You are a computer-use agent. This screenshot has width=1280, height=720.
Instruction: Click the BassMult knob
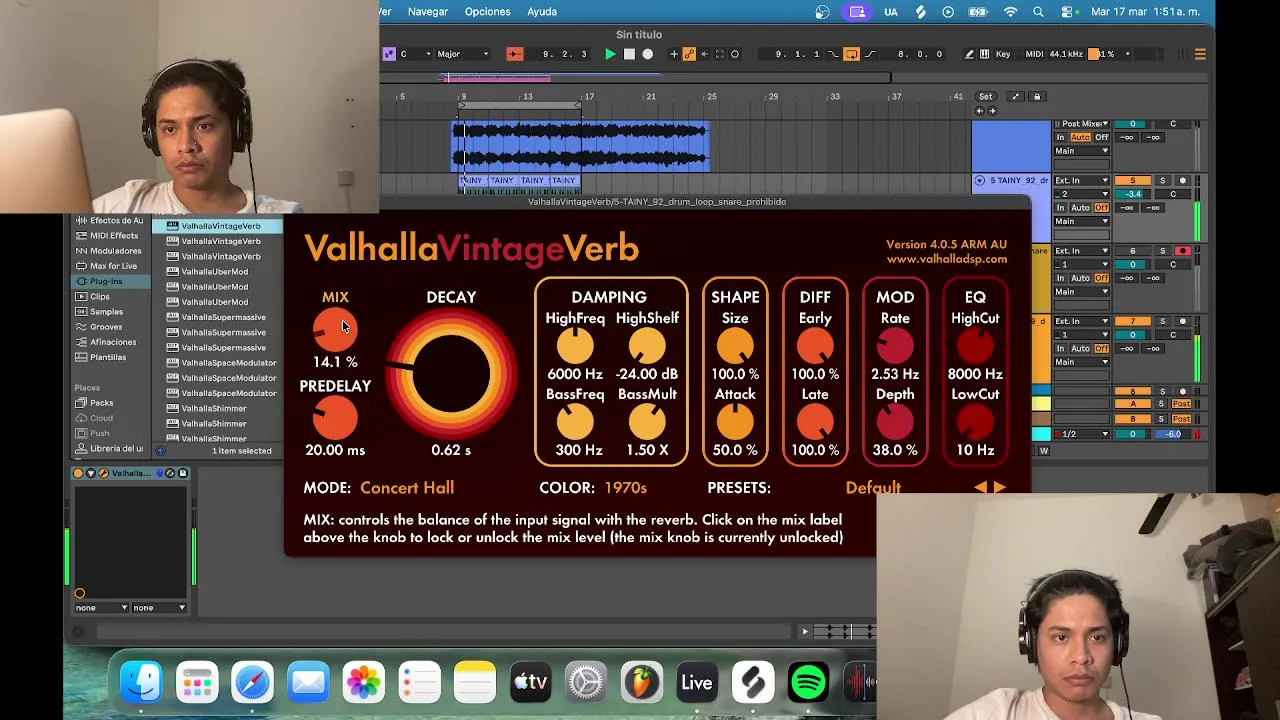point(647,422)
